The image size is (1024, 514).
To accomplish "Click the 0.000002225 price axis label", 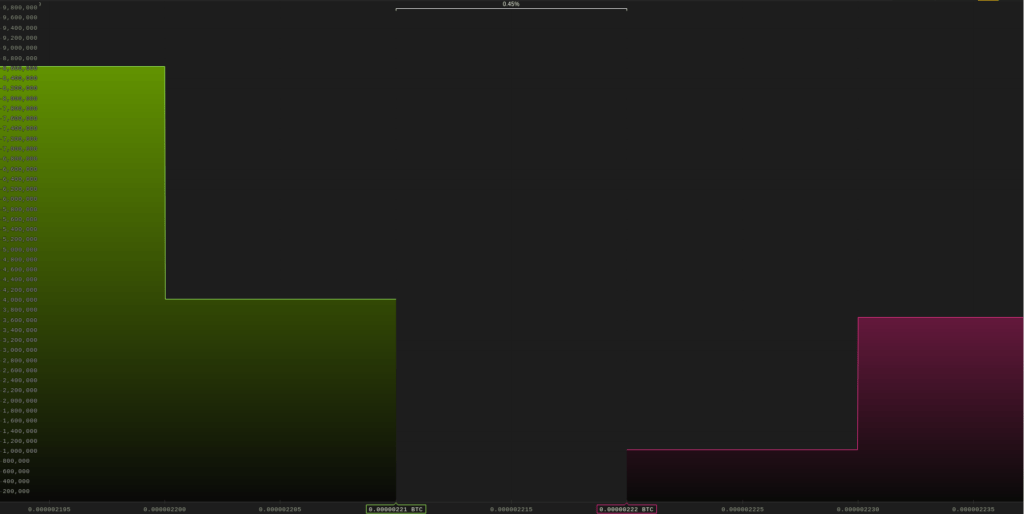I will click(742, 509).
